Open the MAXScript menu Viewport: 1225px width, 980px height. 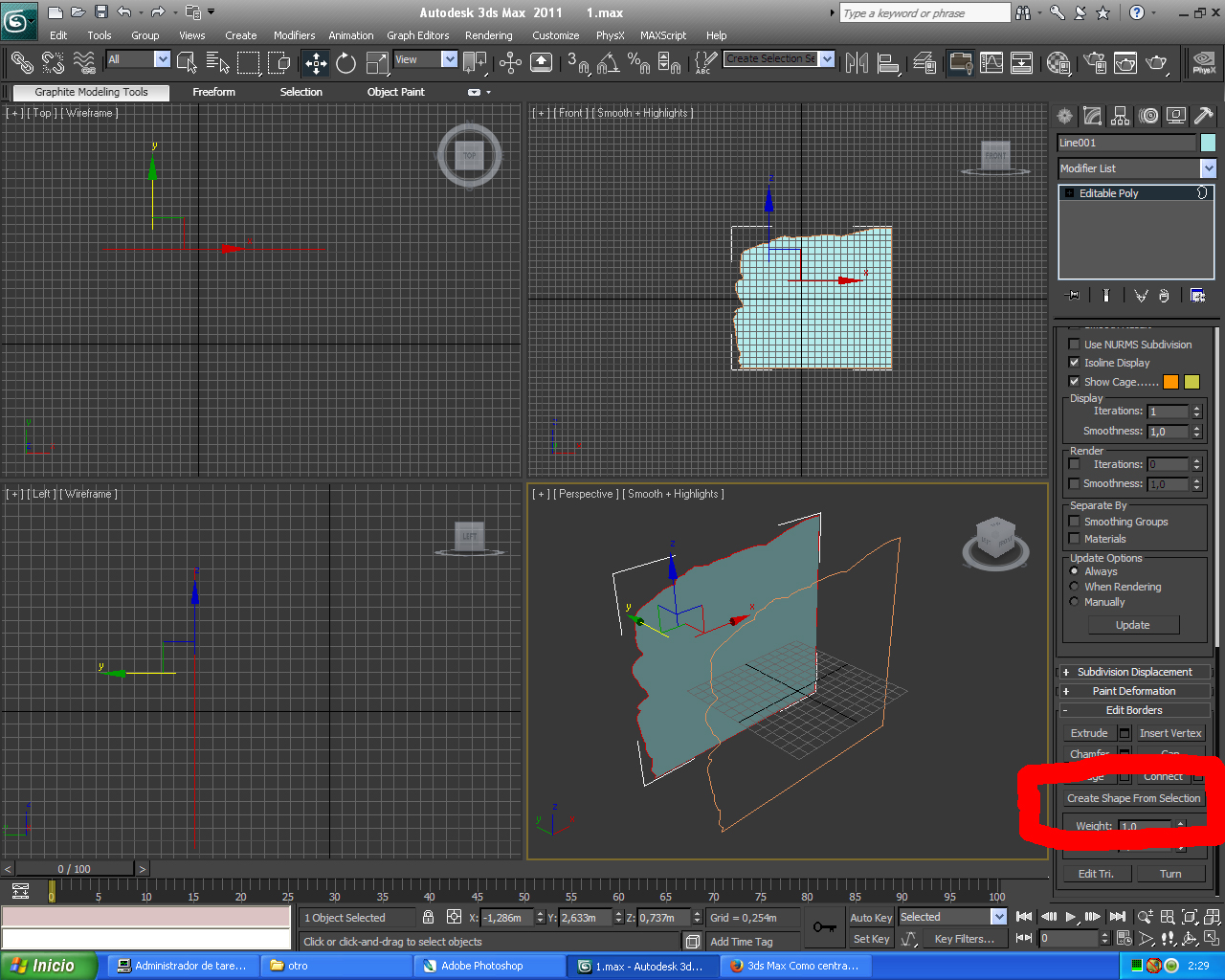click(x=663, y=35)
